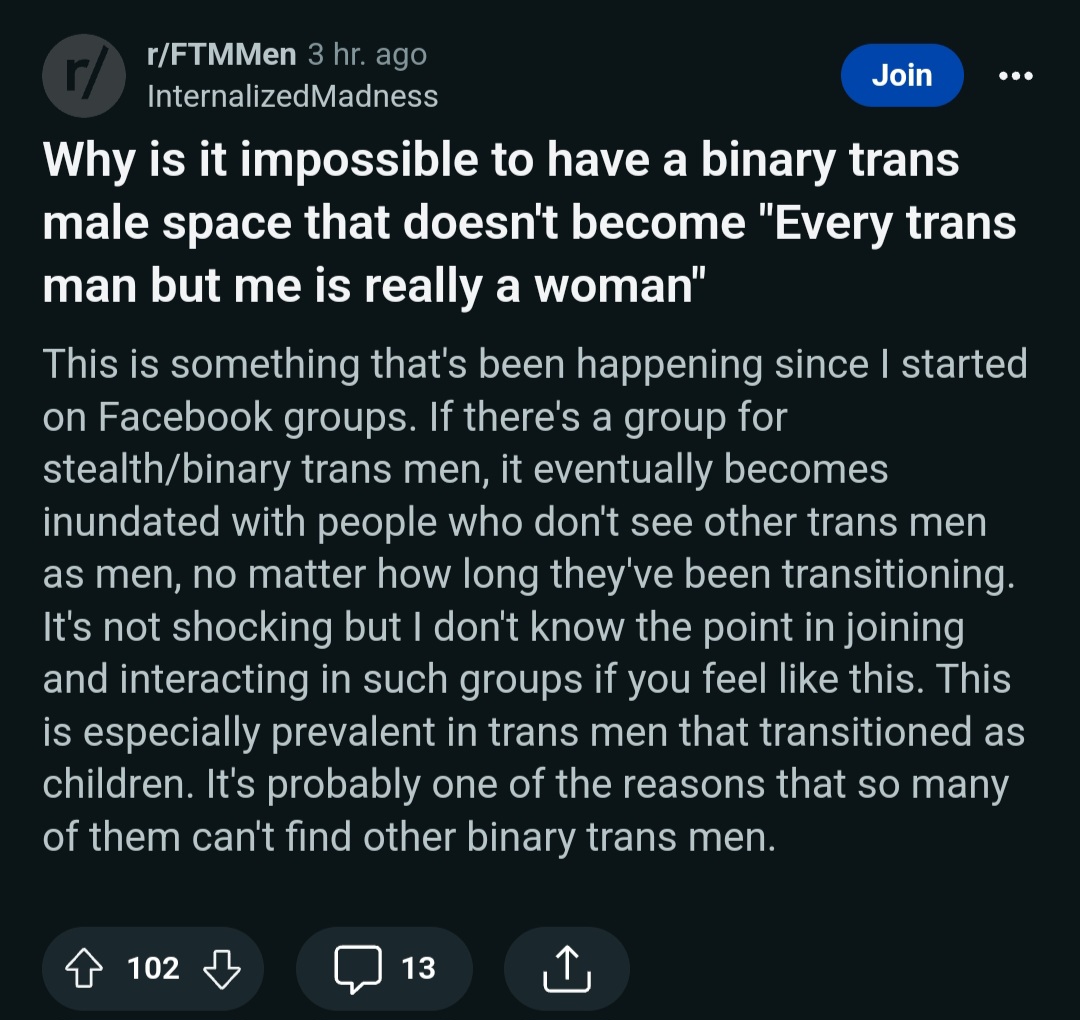
Task: Open the r/FTMMen subreddit link
Action: click(221, 54)
